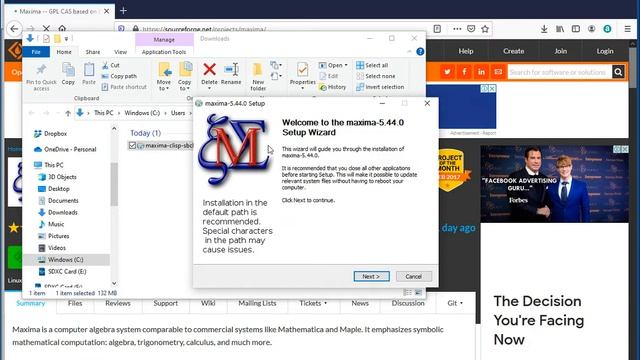The width and height of the screenshot is (640, 360).
Task: Click Select all in the ribbon
Action: pos(372,65)
